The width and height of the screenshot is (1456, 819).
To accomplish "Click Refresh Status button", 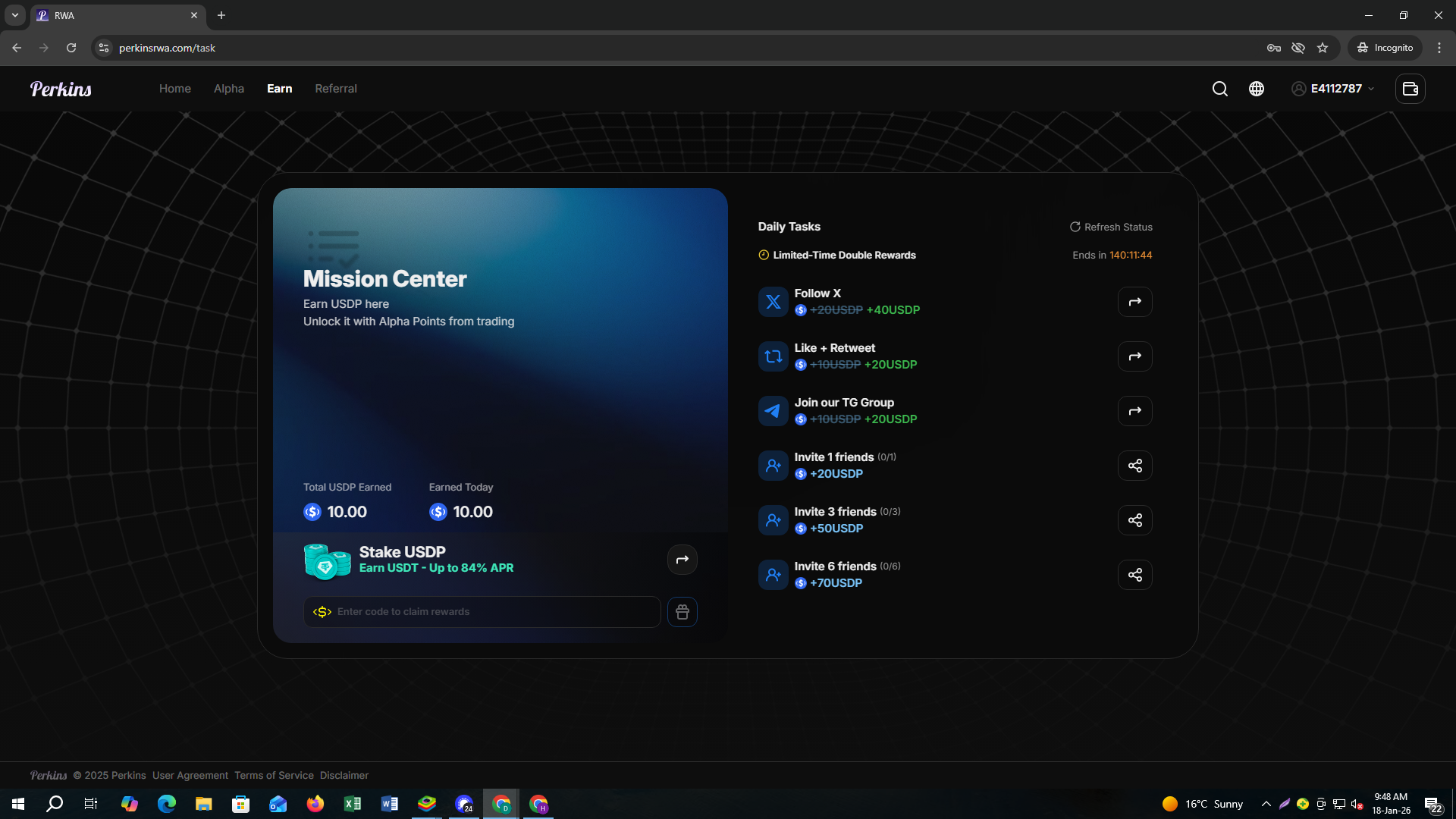I will pos(1111,227).
